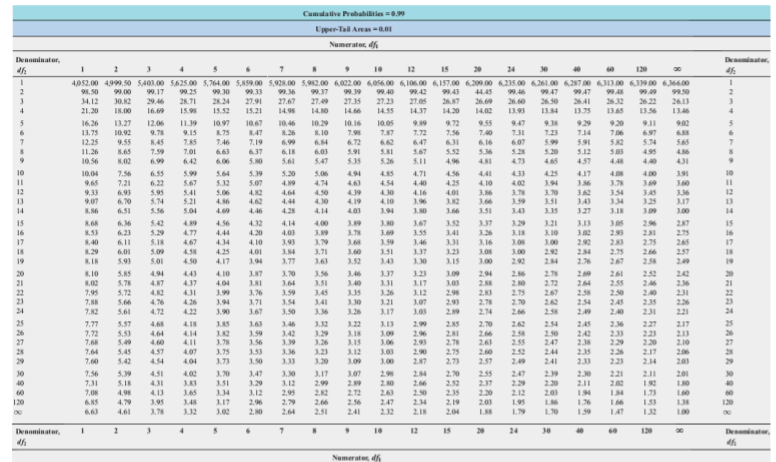Click the 'Upper-Tail Areas = 0.01' banner
The width and height of the screenshot is (776, 462).
391,29
